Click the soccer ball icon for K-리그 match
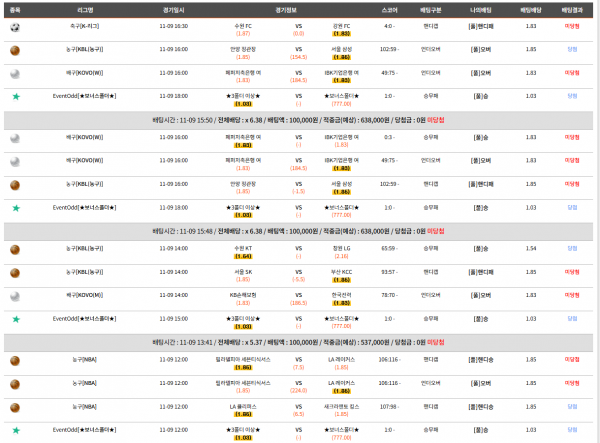This screenshot has width=600, height=443. click(x=15, y=23)
